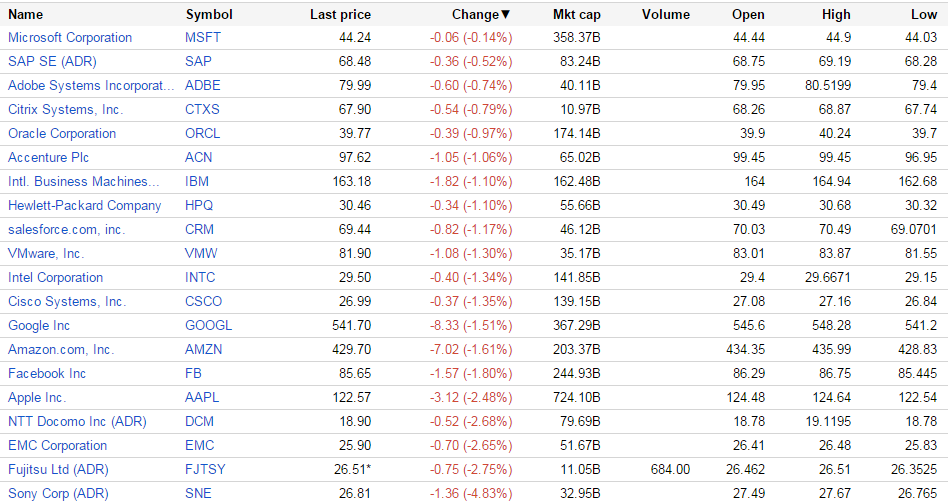Open Microsoft Corporation link
The image size is (948, 504).
click(x=70, y=38)
